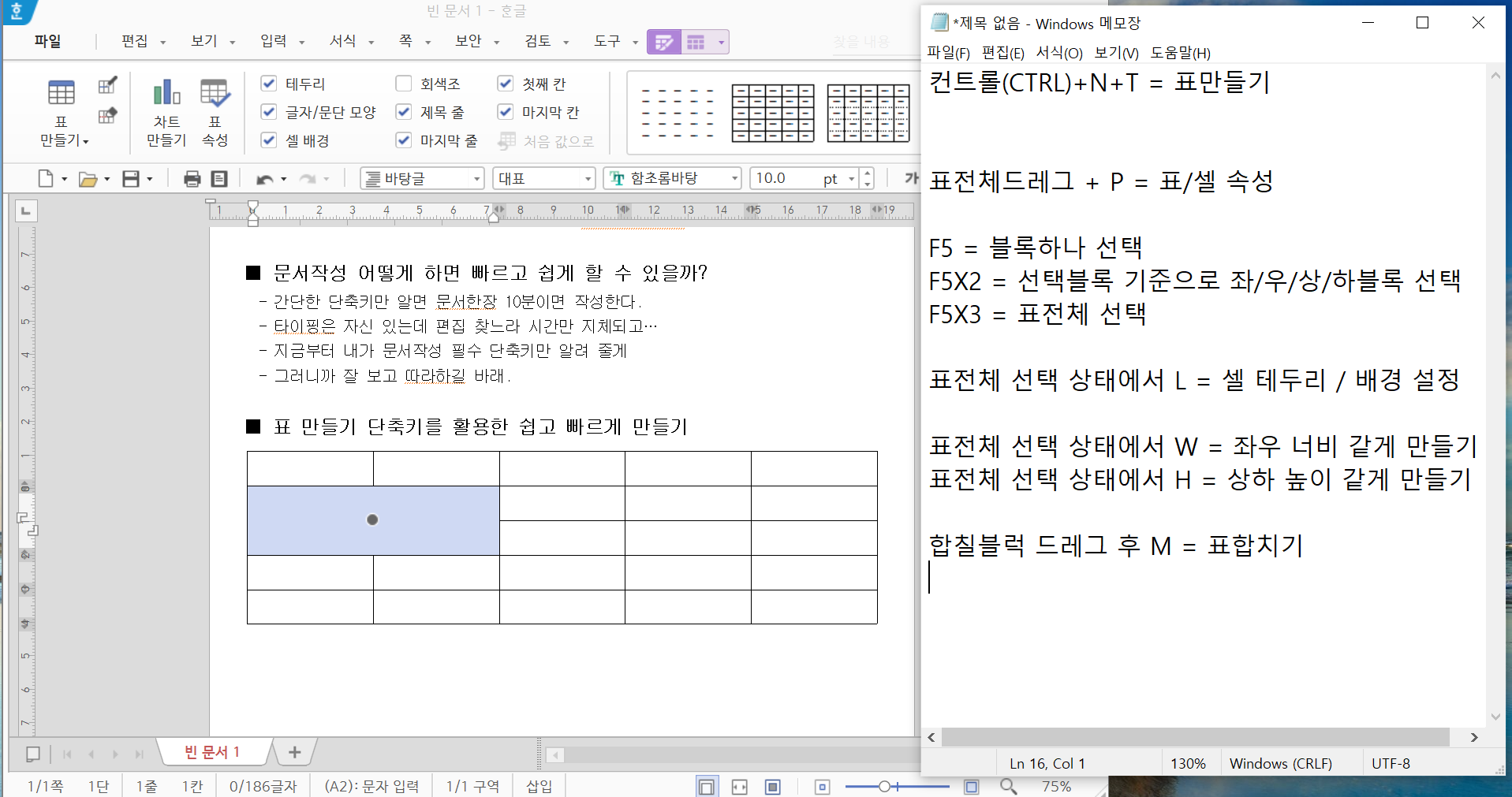
Task: Add a new document tab with plus
Action: (295, 752)
